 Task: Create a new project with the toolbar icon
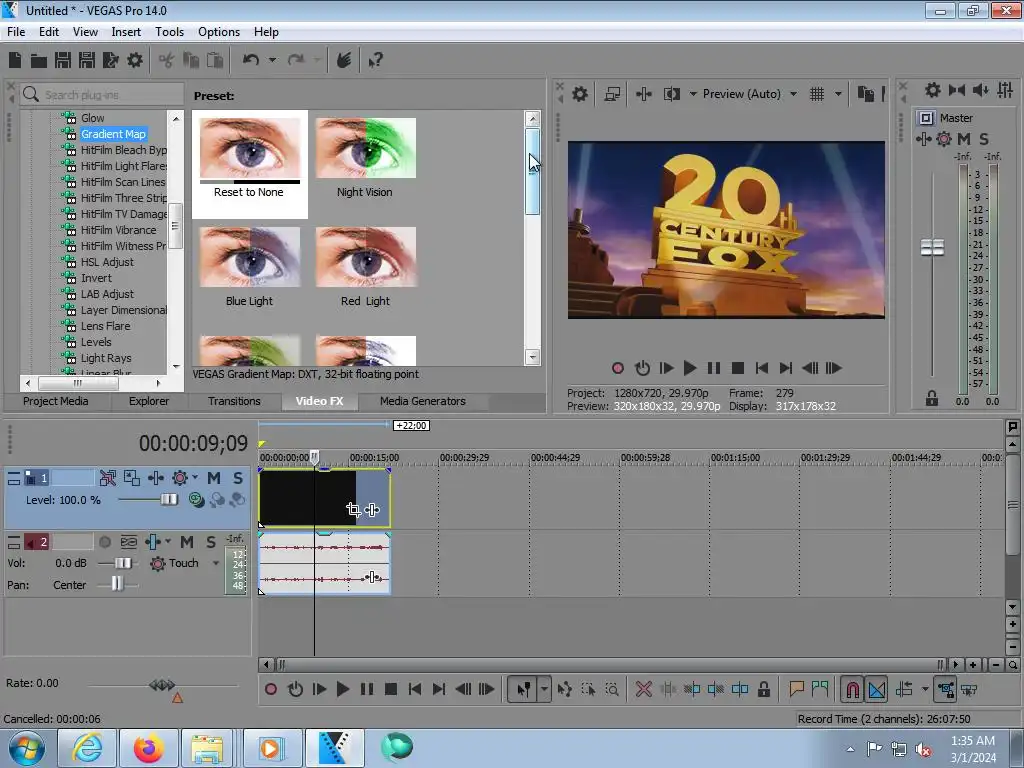tap(15, 60)
